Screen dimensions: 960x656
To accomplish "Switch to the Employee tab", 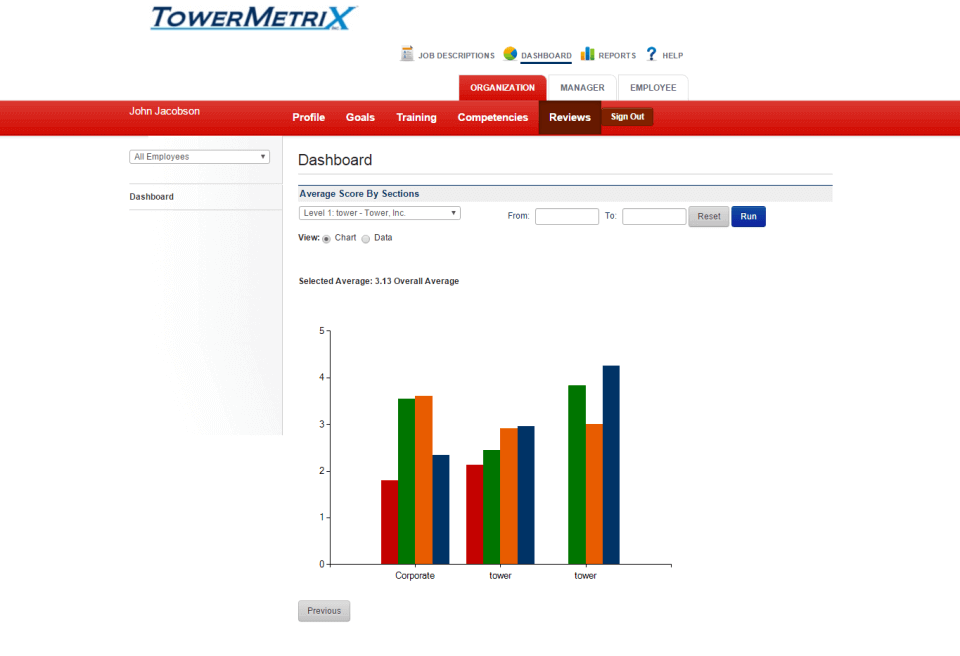I will [x=652, y=87].
